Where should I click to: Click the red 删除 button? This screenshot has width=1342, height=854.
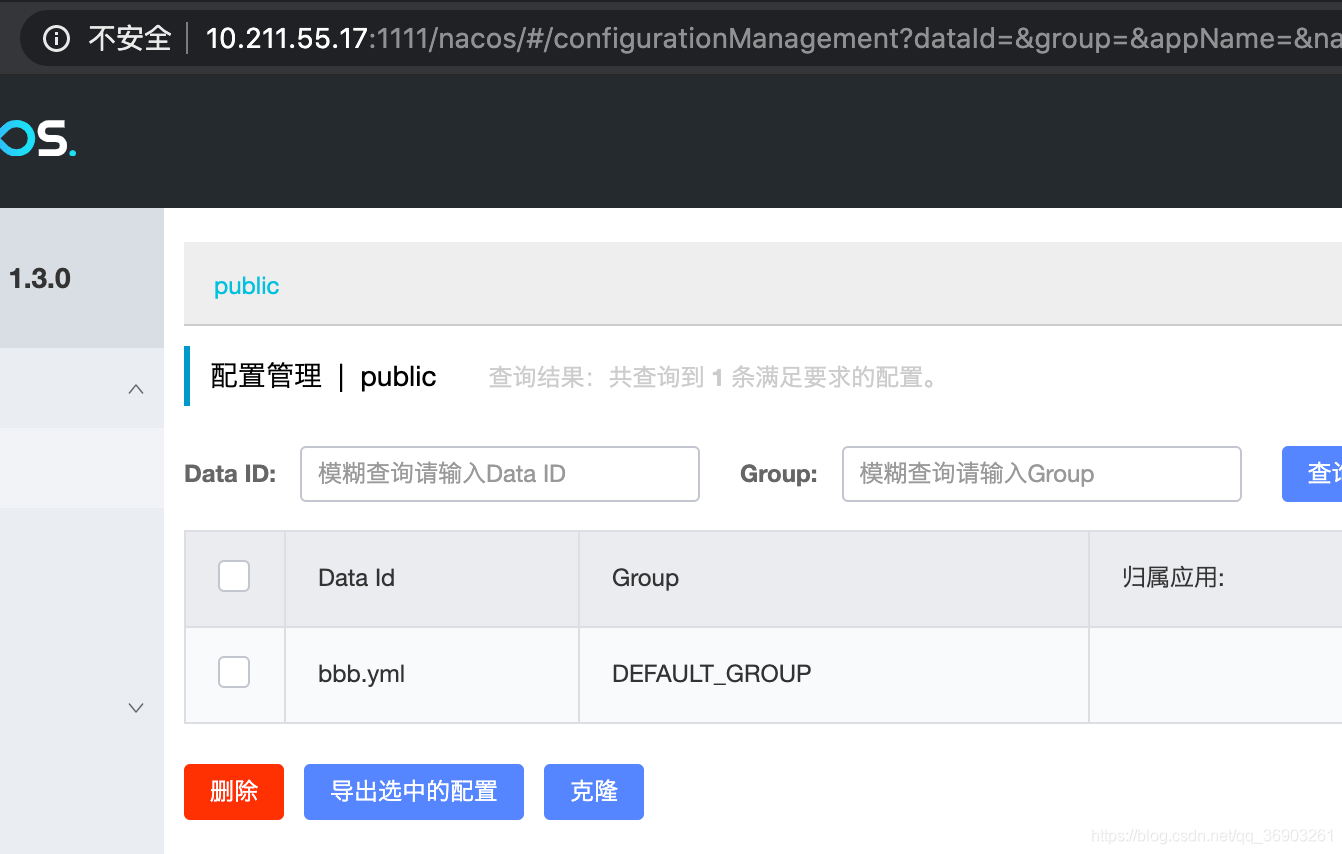pos(234,792)
